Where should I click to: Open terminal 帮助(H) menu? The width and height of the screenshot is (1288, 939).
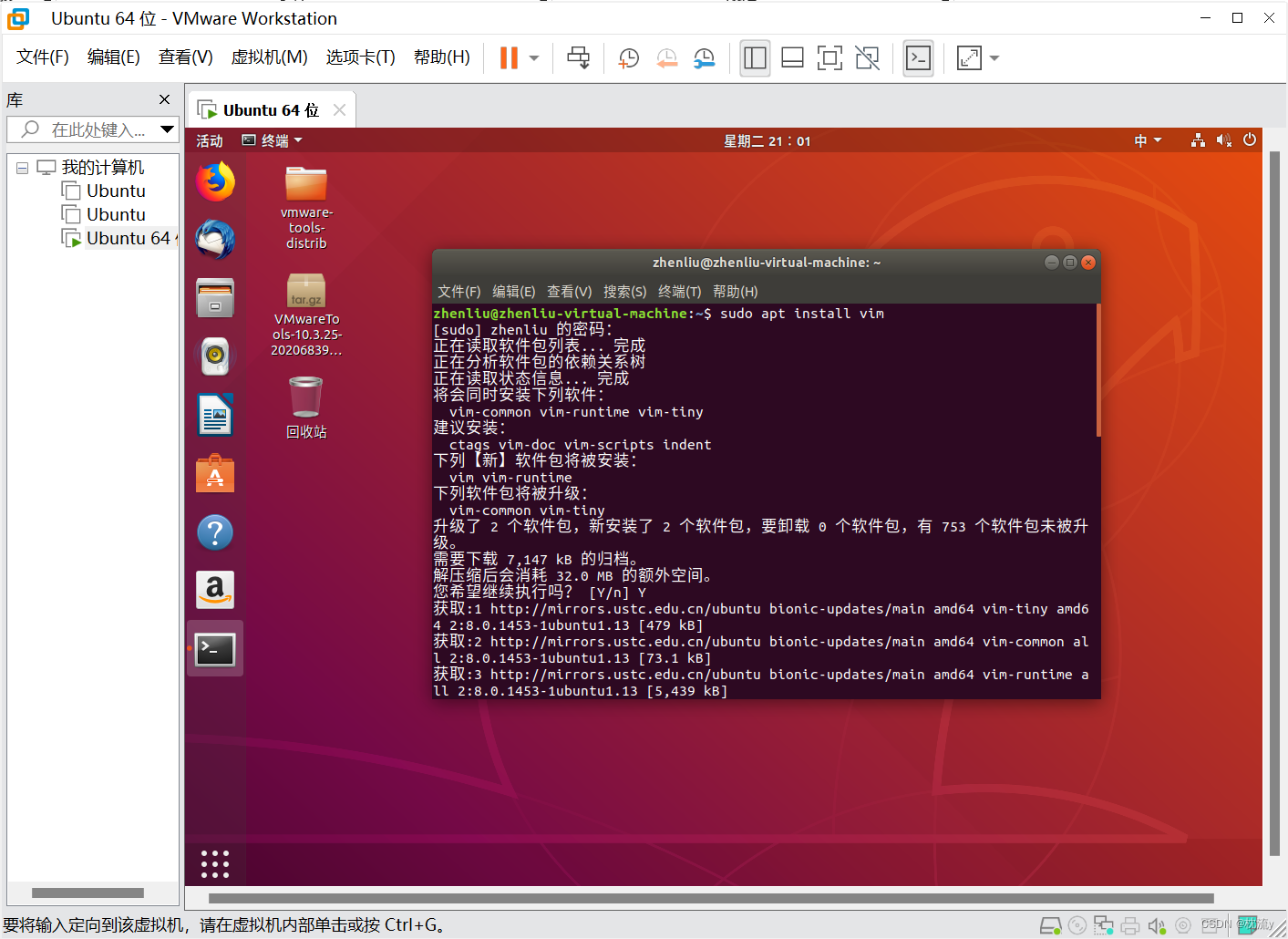[736, 292]
